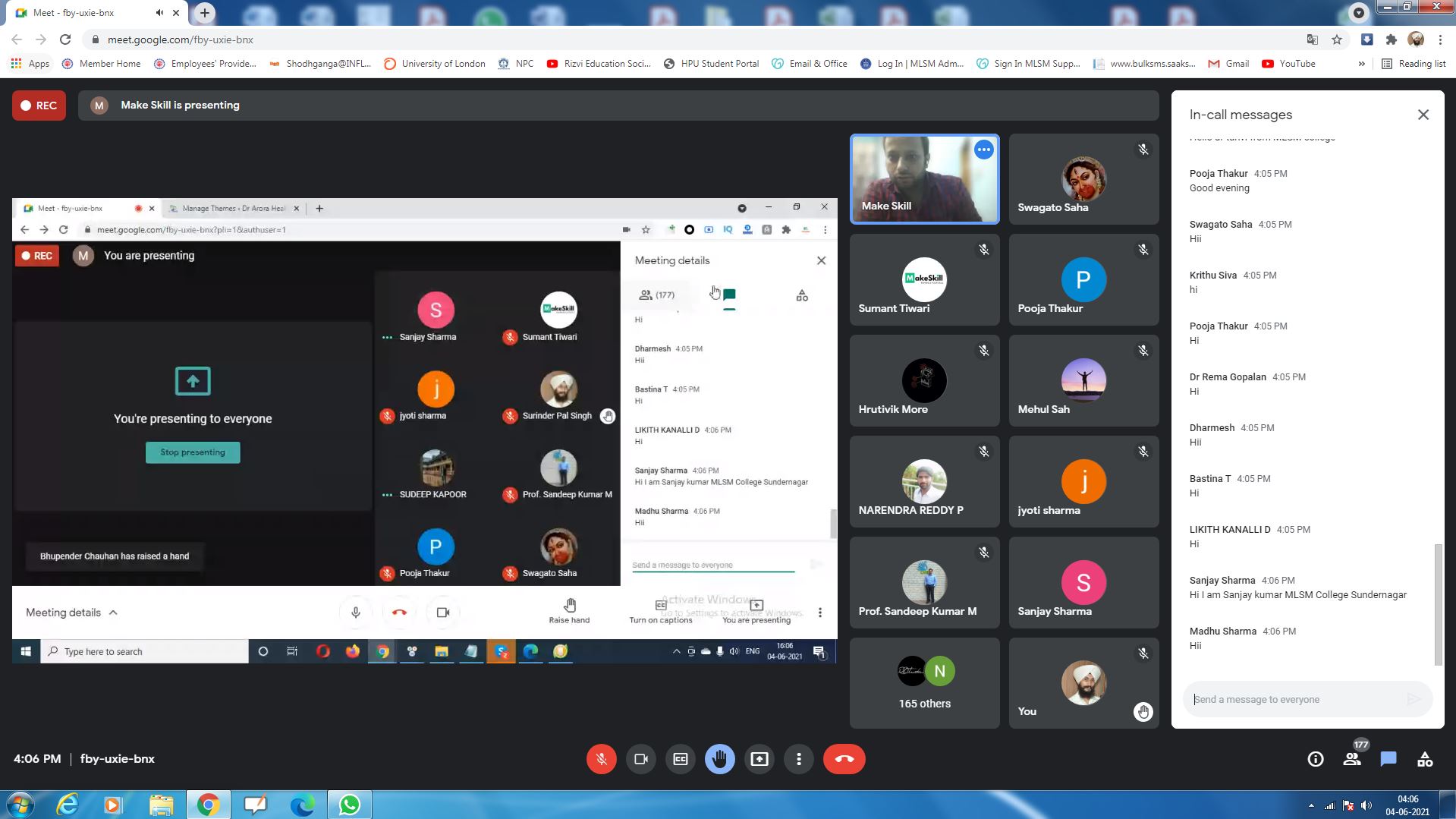
Task: Select the 165 others tile
Action: [924, 683]
